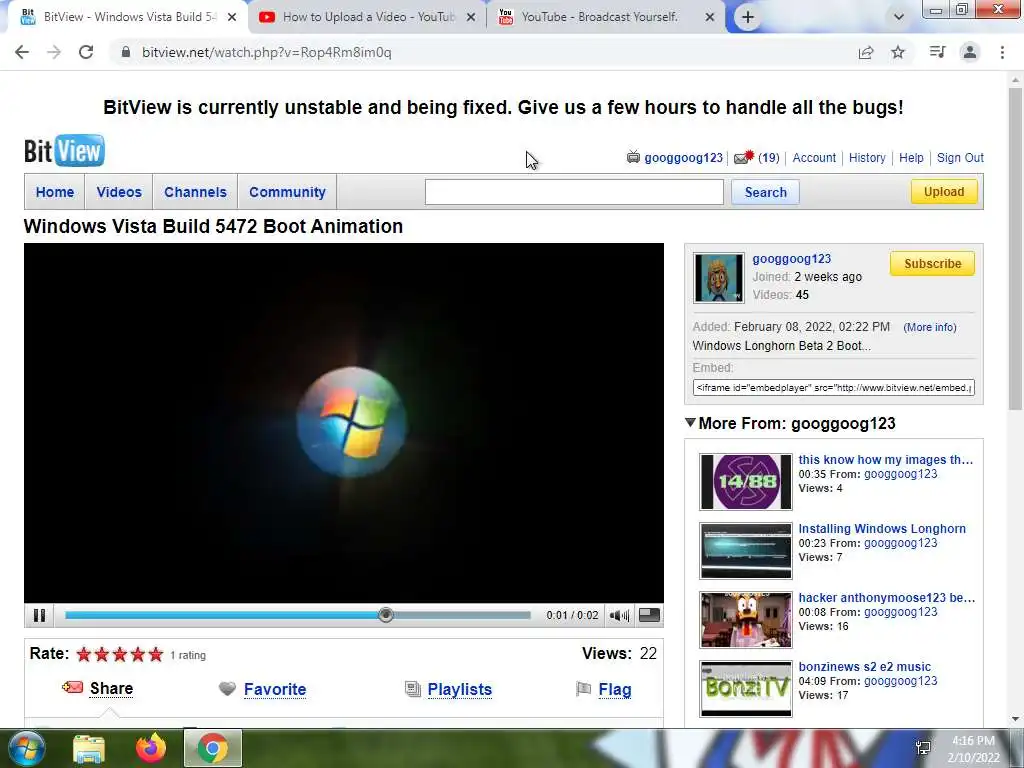The height and width of the screenshot is (768, 1024).
Task: Open googgoog123 profile link in uploader box
Action: tap(792, 259)
